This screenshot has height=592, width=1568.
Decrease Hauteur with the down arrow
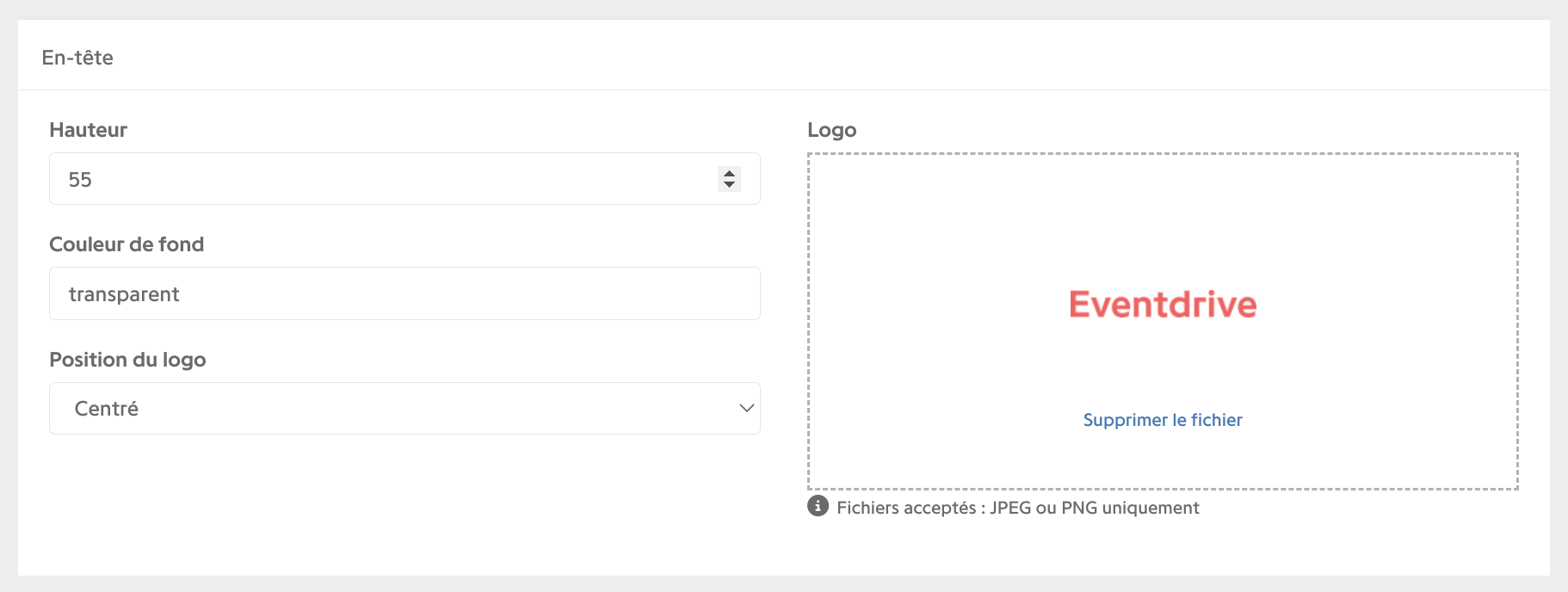pyautogui.click(x=729, y=184)
